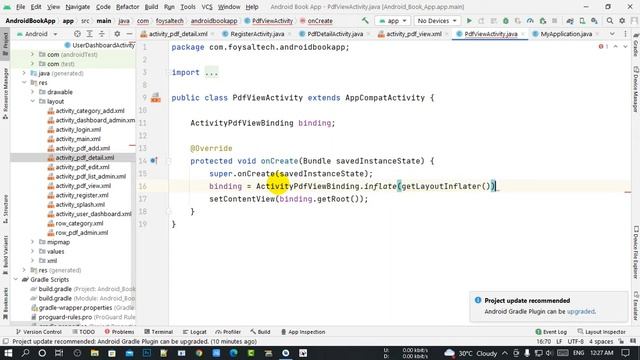Open the VCS menu
640x360 pixels.
(207, 7)
